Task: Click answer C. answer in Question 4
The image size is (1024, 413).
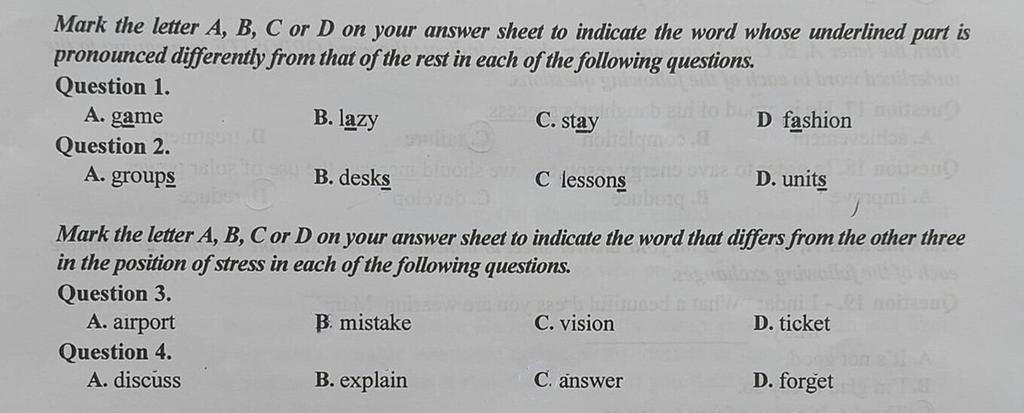Action: [x=578, y=381]
